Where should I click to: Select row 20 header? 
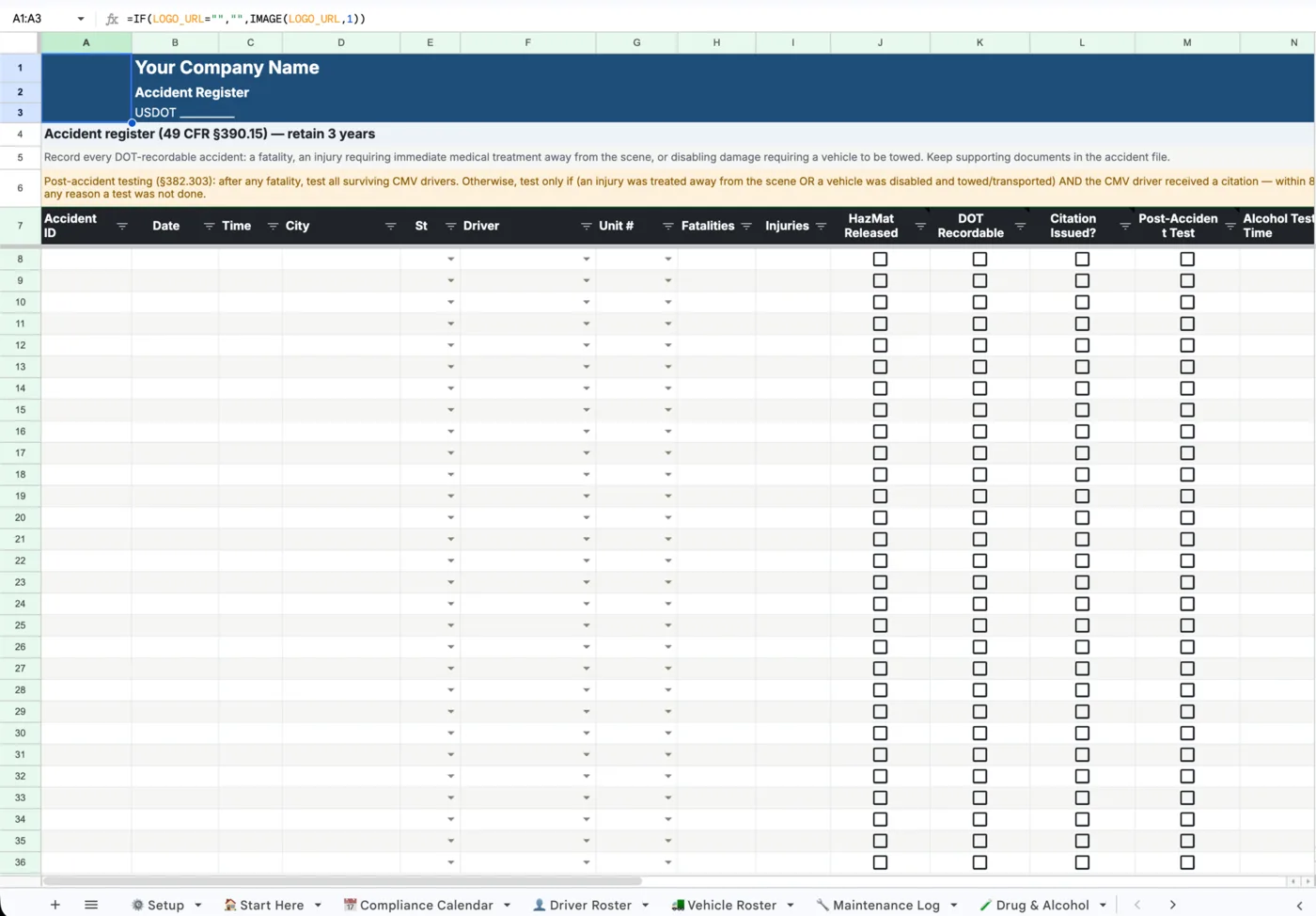20,517
